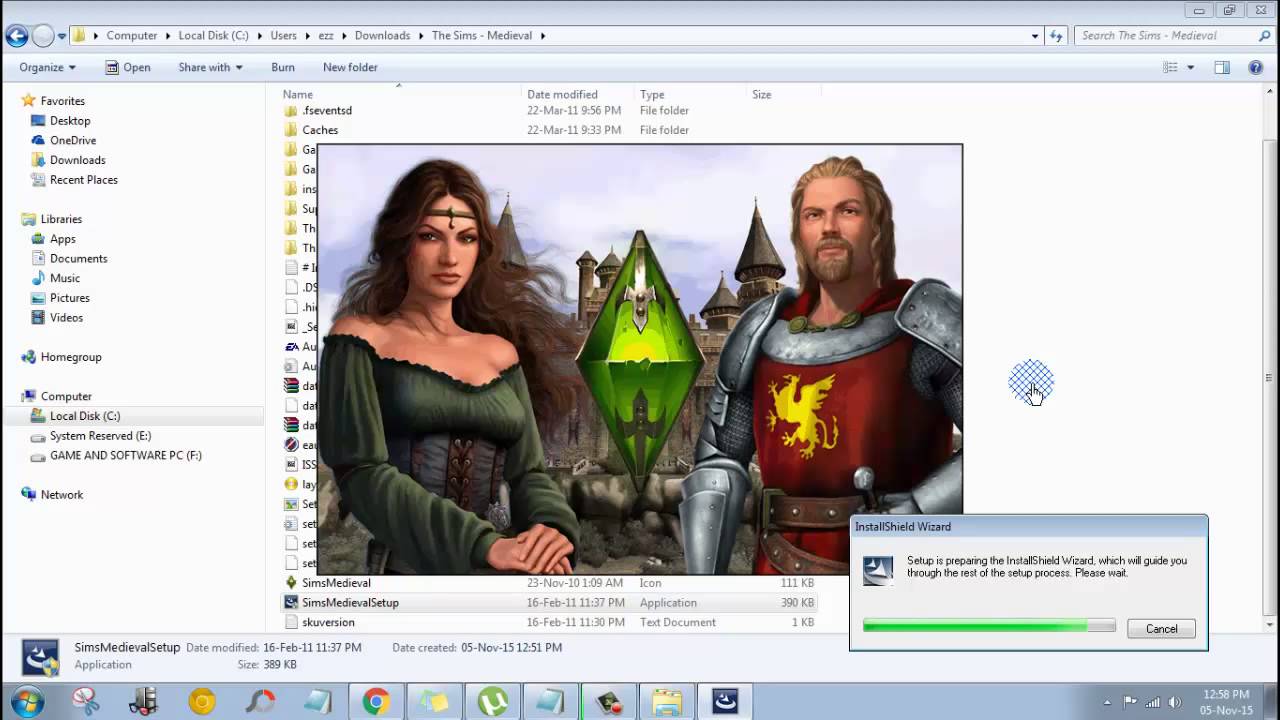The width and height of the screenshot is (1280, 720).
Task: Open the Pictures library
Action: pos(69,298)
